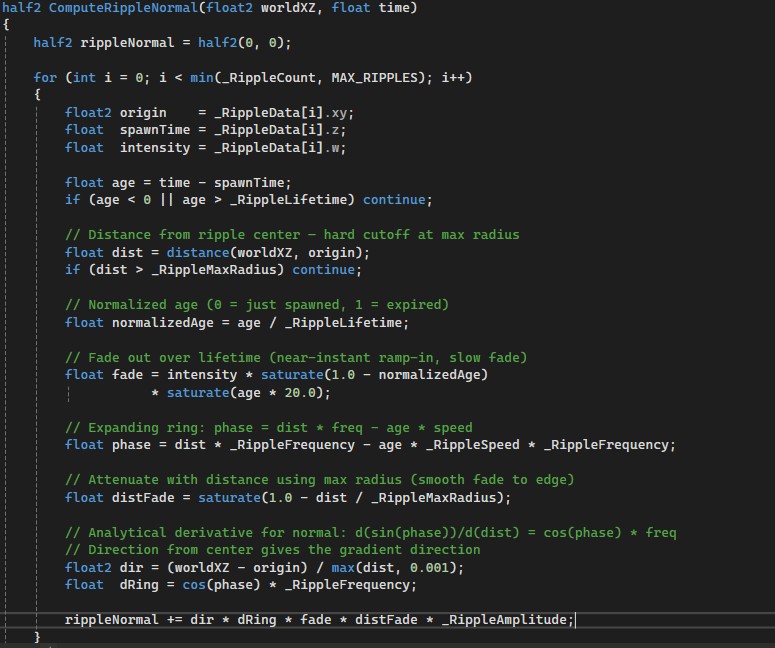Click 'fade' in 'float fade' declaration

(x=128, y=375)
